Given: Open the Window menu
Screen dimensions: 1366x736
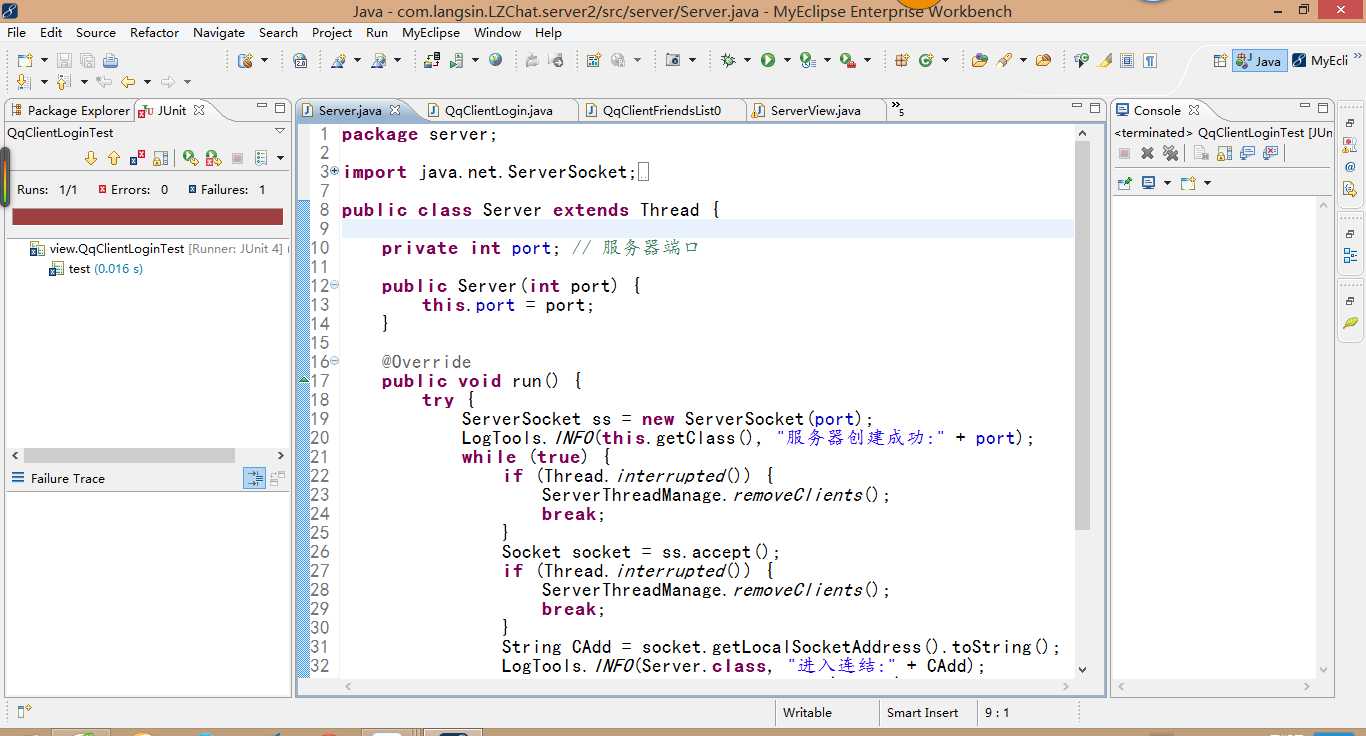Looking at the screenshot, I should 497,32.
